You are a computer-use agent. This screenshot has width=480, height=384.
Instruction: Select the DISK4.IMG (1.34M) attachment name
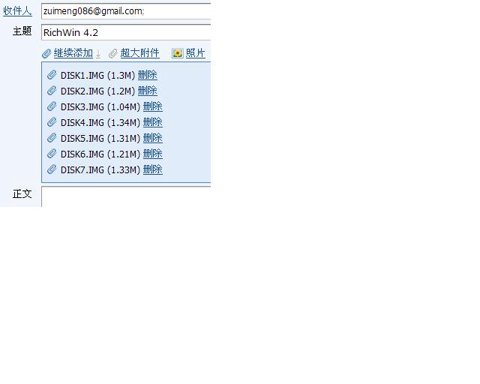(100, 123)
